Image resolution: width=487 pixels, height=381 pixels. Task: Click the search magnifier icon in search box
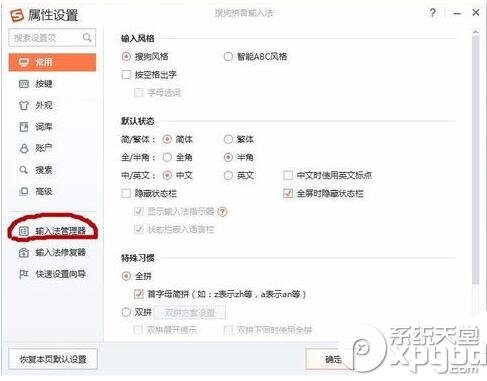click(x=87, y=37)
